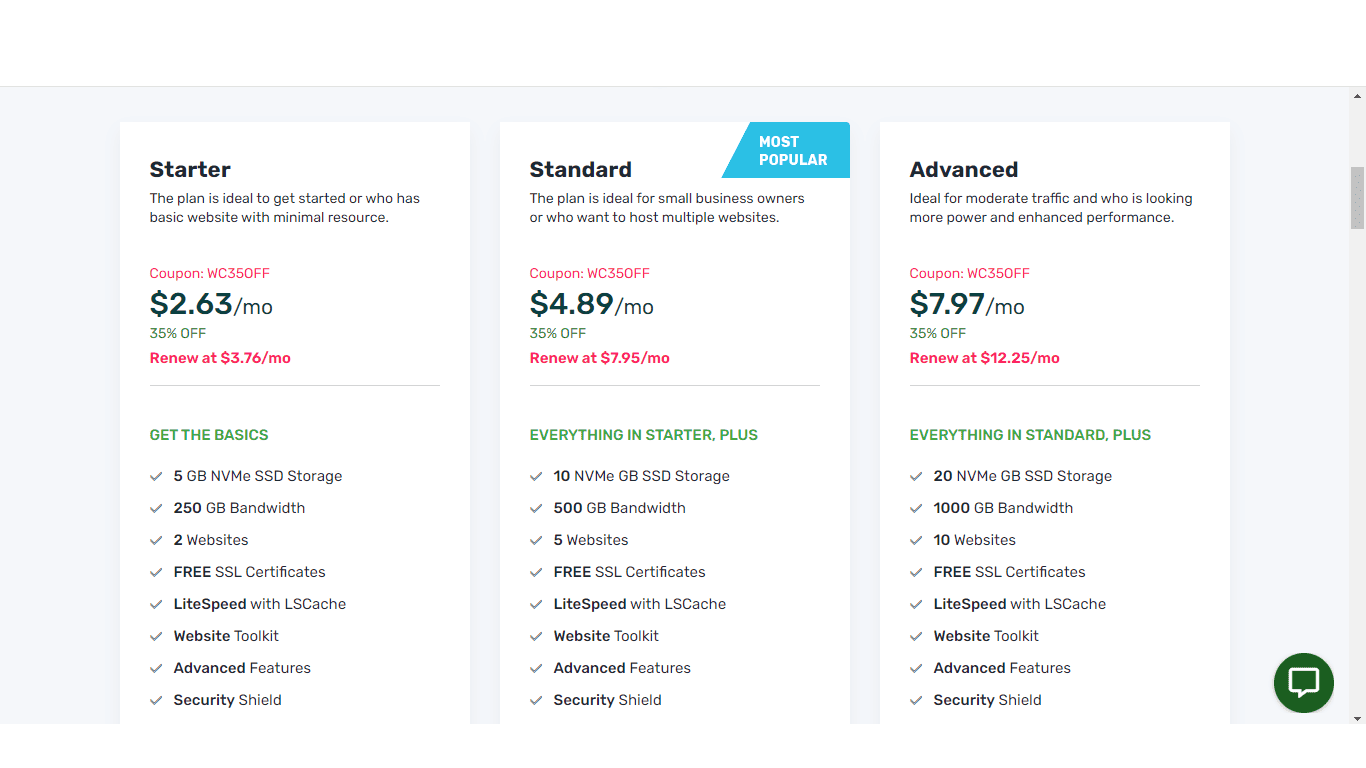This screenshot has width=1366, height=768.
Task: Click checkmark beside 5 GB NVMe SSD Storage
Action: point(156,476)
